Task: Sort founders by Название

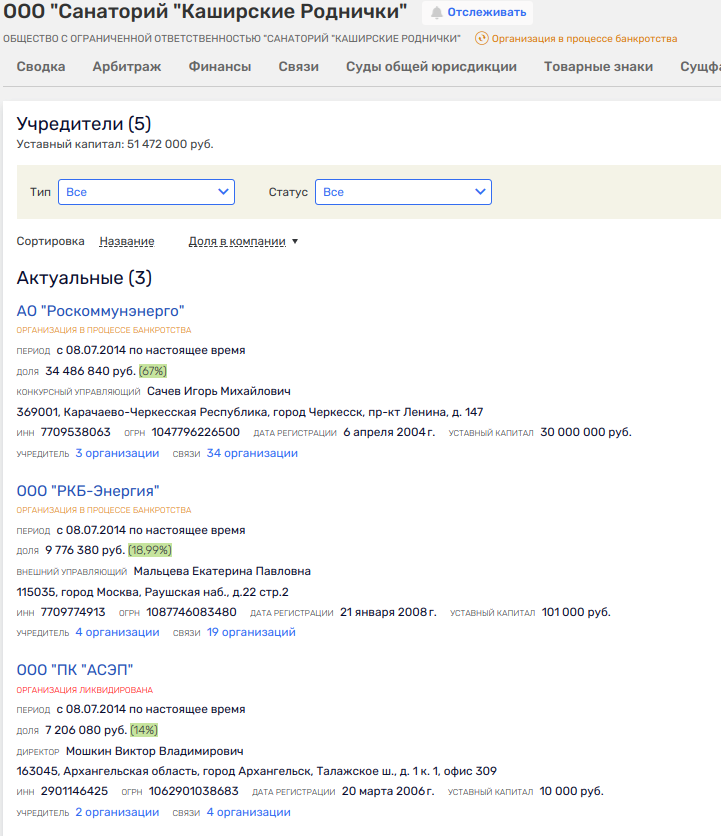Action: tap(127, 242)
